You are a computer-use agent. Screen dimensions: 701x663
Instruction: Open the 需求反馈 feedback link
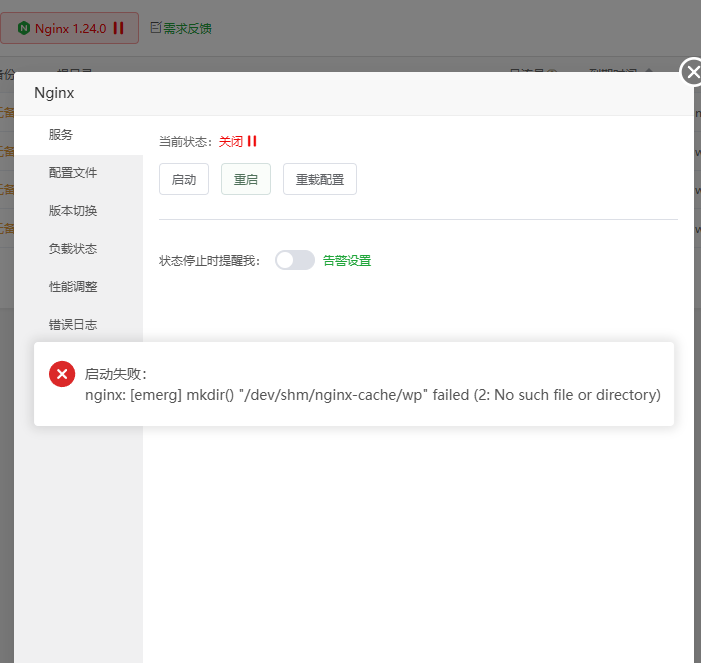tap(187, 29)
